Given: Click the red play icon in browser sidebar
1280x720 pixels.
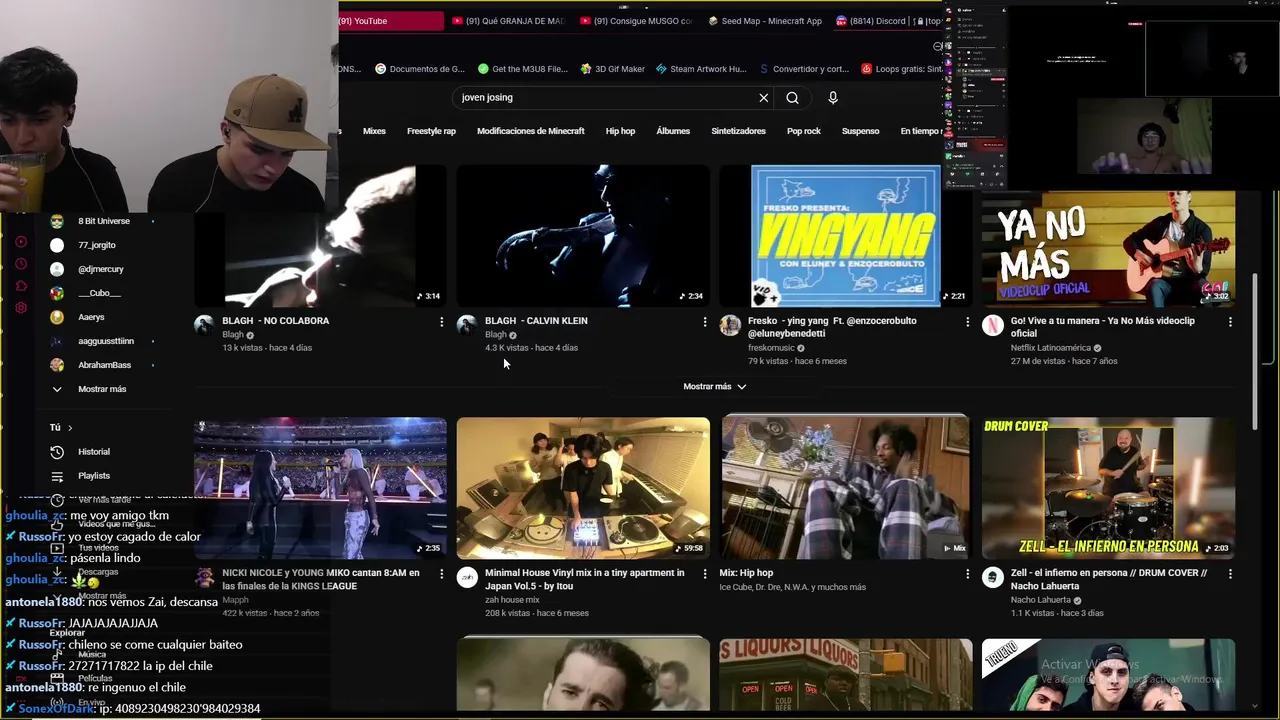Looking at the screenshot, I should coord(21,242).
